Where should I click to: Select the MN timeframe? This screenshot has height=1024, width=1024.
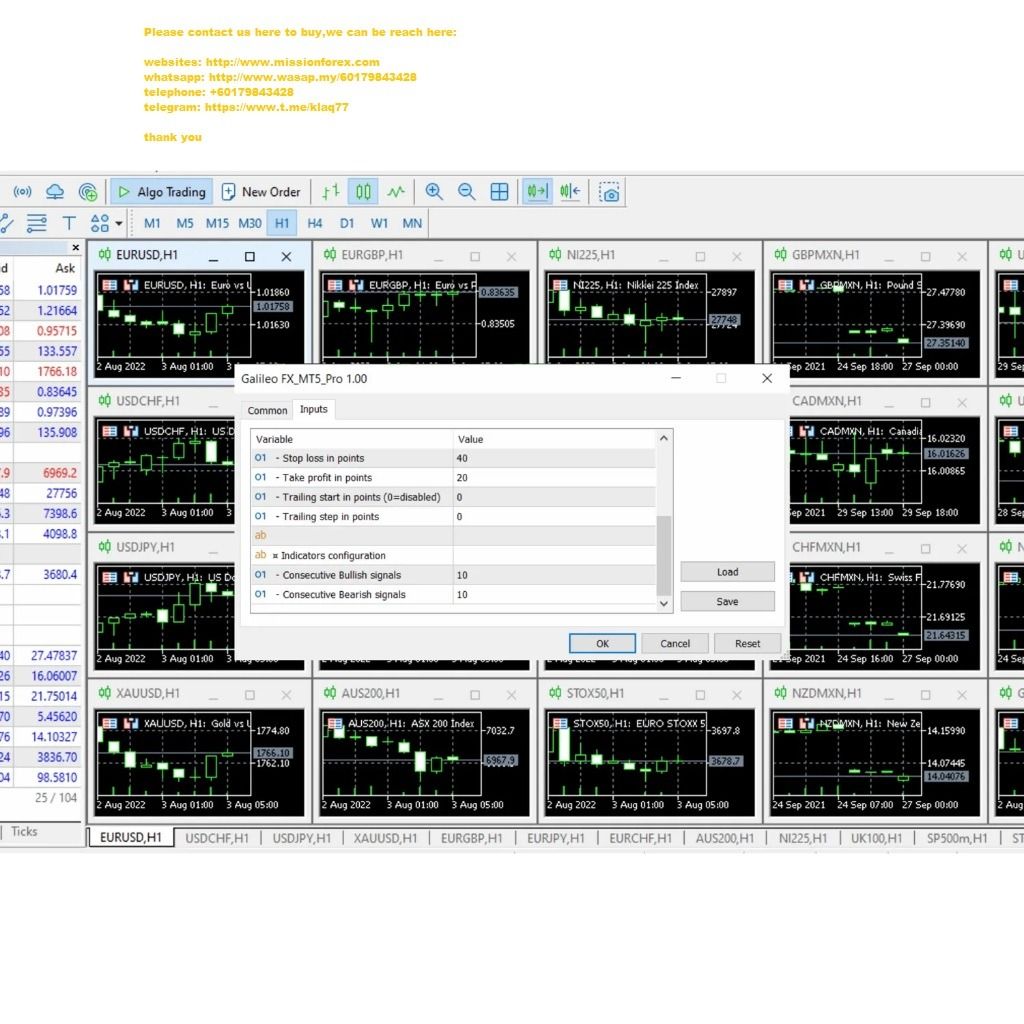click(412, 223)
